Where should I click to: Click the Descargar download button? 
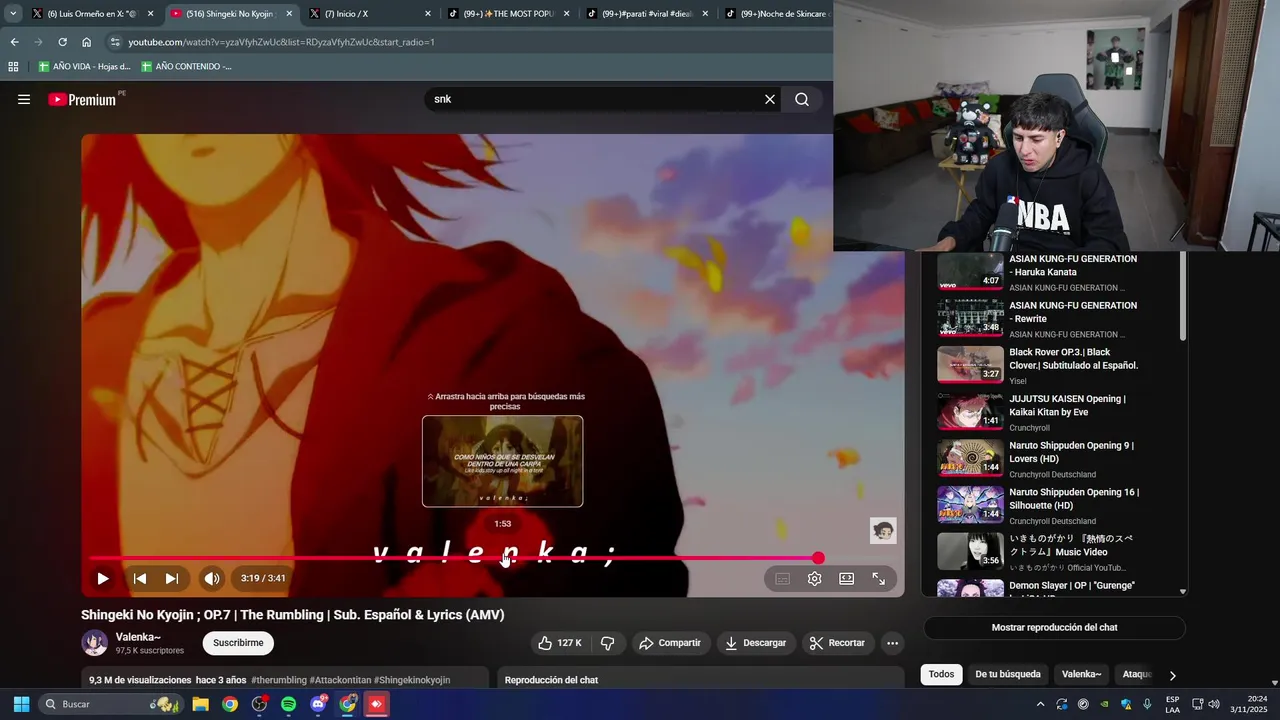pos(755,643)
